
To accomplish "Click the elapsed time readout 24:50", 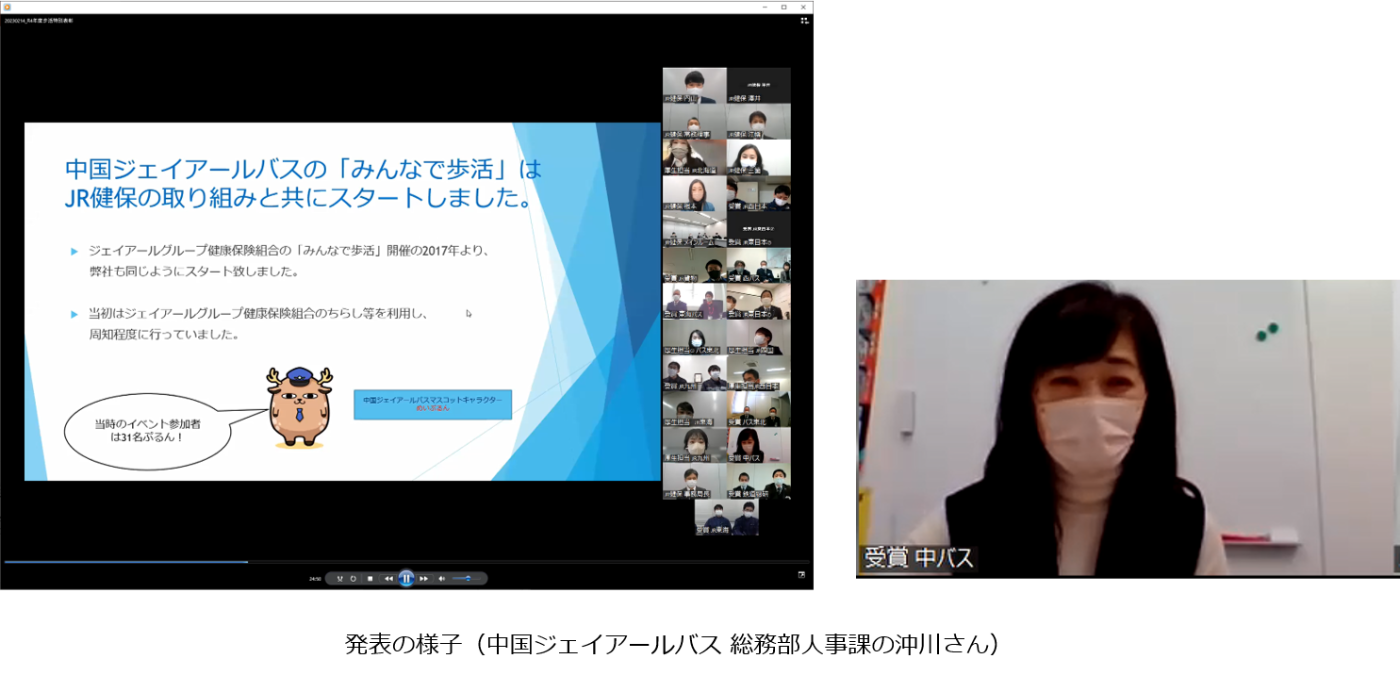I will [x=315, y=578].
